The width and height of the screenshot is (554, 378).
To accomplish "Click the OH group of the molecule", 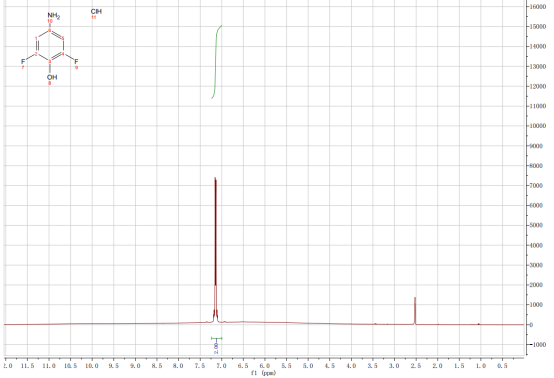I will pyautogui.click(x=52, y=77).
